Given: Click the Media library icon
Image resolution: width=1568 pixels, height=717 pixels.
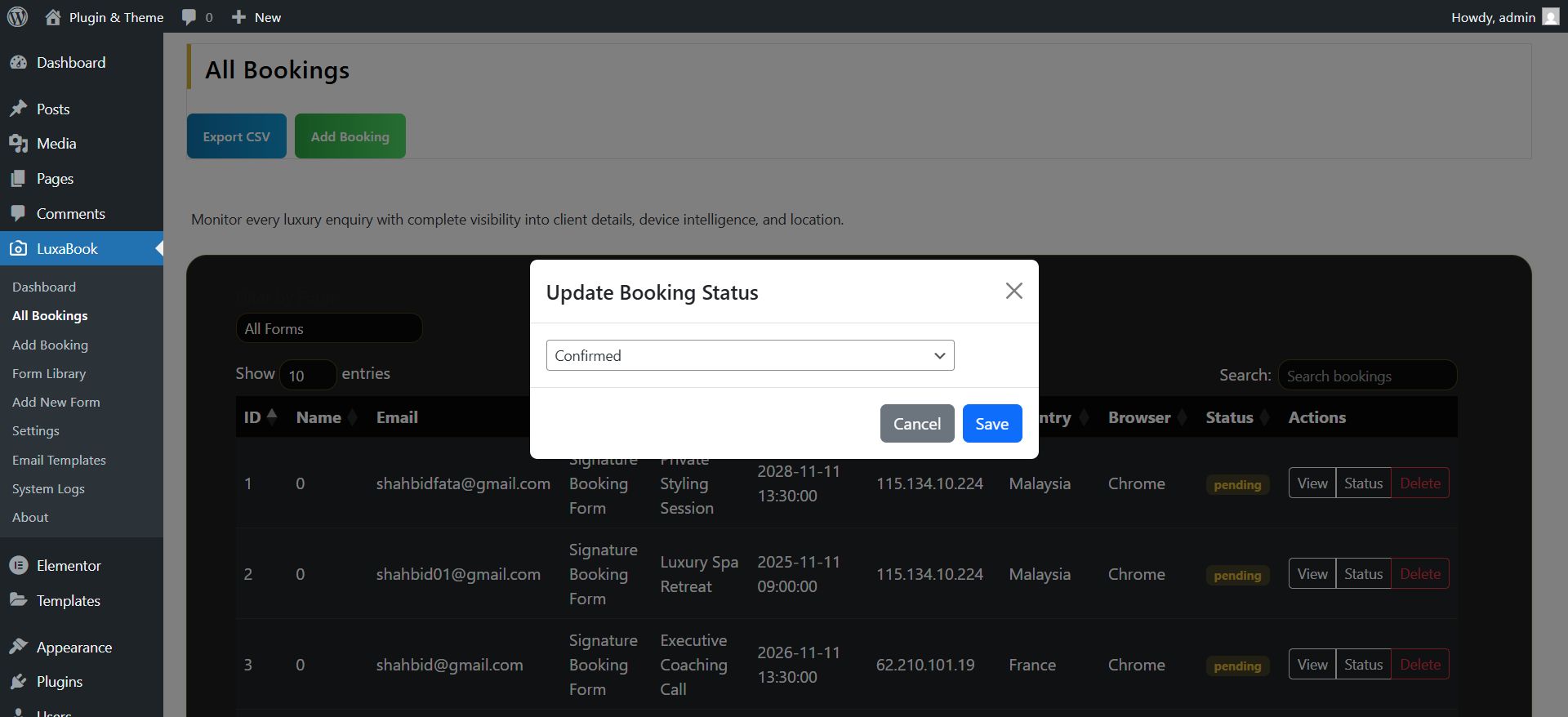Looking at the screenshot, I should 18,144.
